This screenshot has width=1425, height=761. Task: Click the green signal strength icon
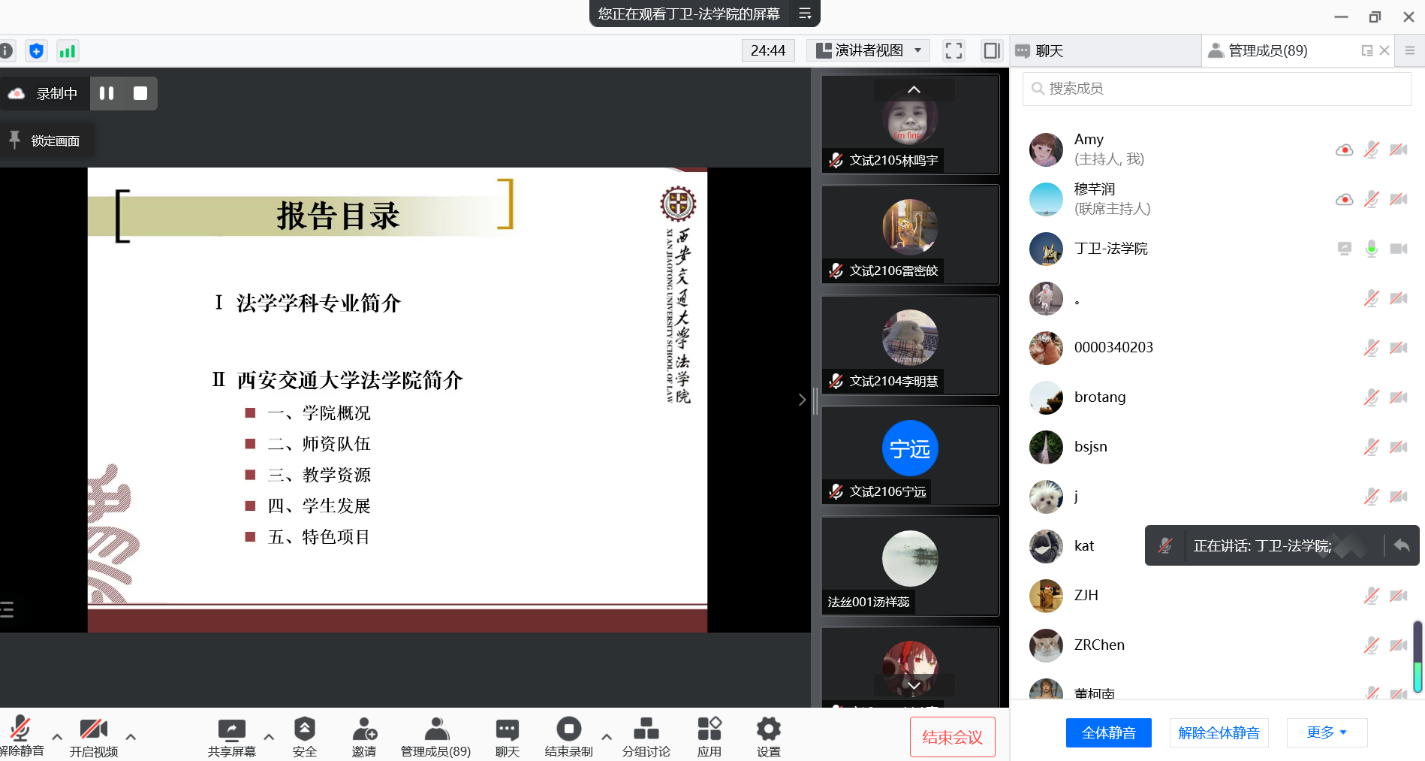(x=67, y=50)
